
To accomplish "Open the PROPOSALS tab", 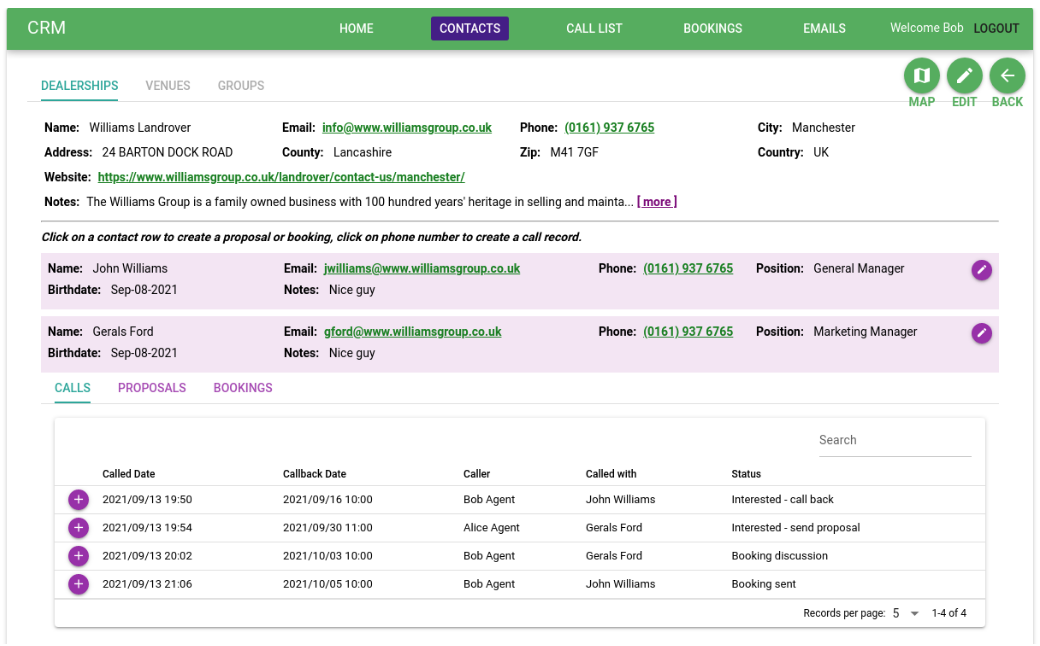I will point(151,387).
